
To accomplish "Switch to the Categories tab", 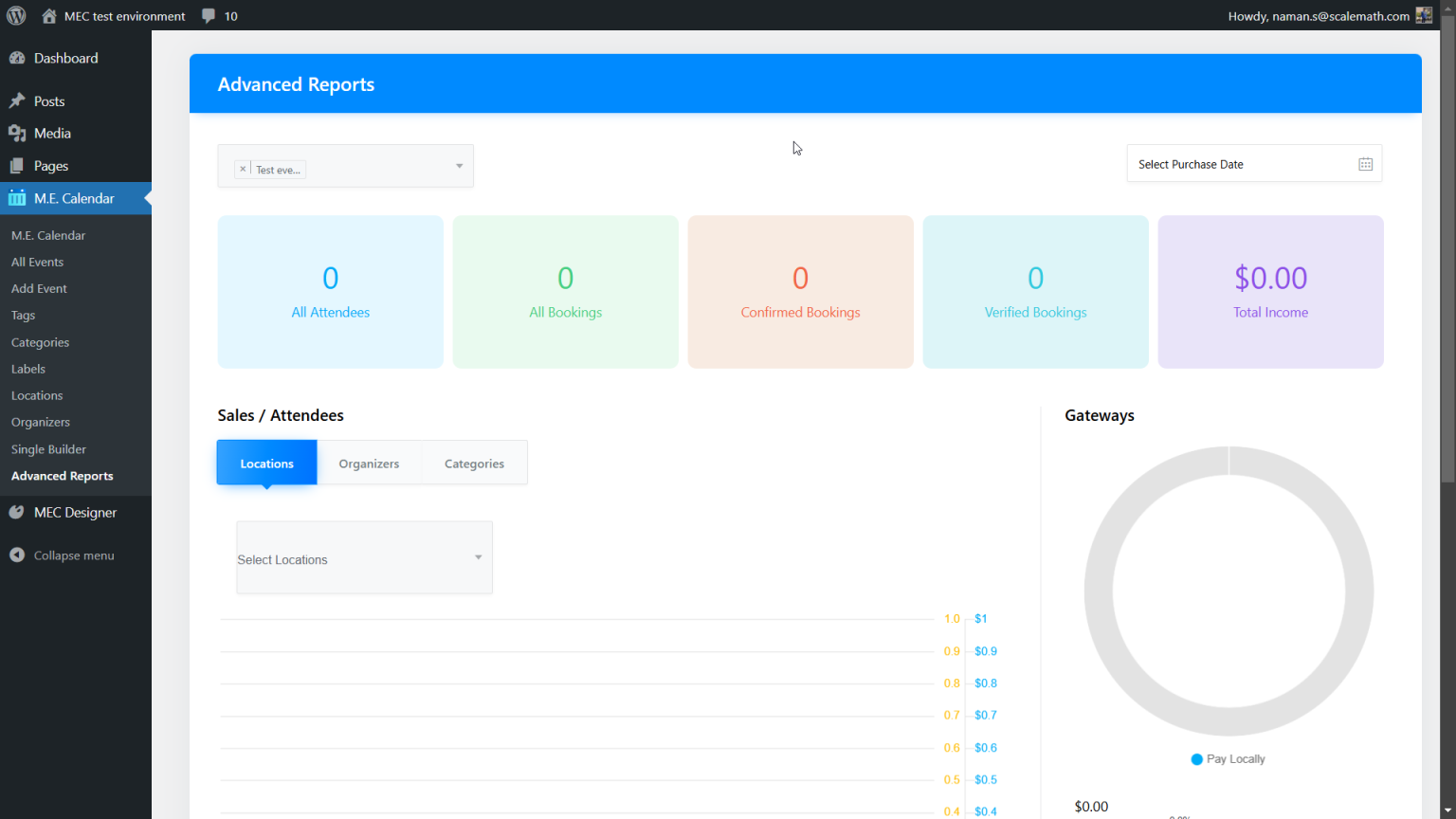I will (x=474, y=463).
